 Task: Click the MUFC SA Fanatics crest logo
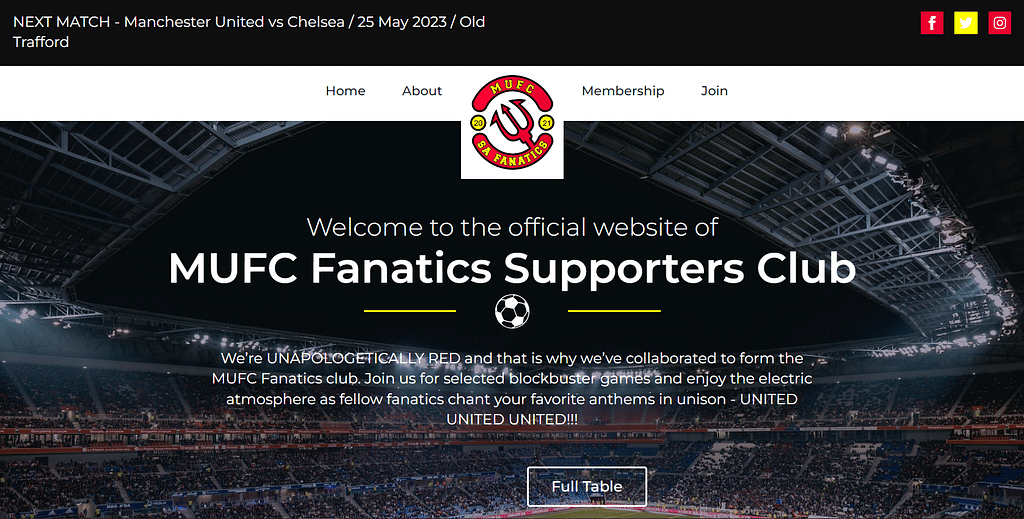[512, 123]
